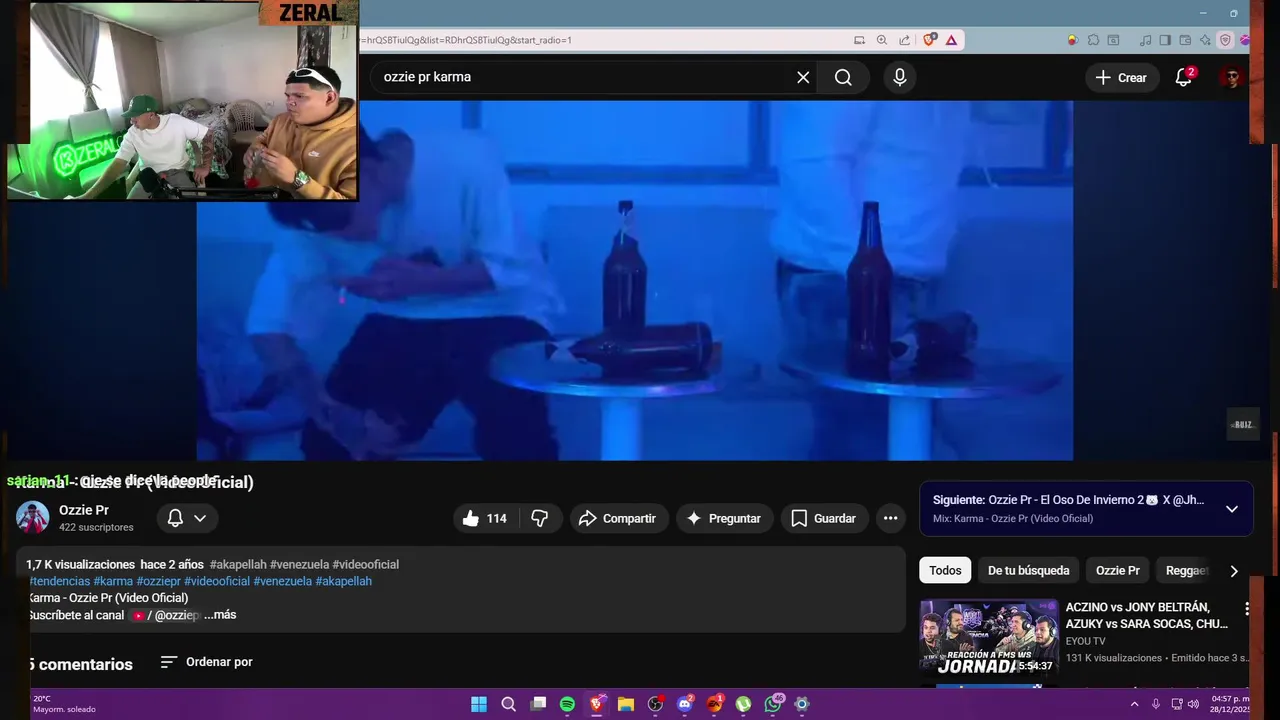Open File Explorer from taskbar
Viewport: 1280px width, 720px height.
pos(626,704)
